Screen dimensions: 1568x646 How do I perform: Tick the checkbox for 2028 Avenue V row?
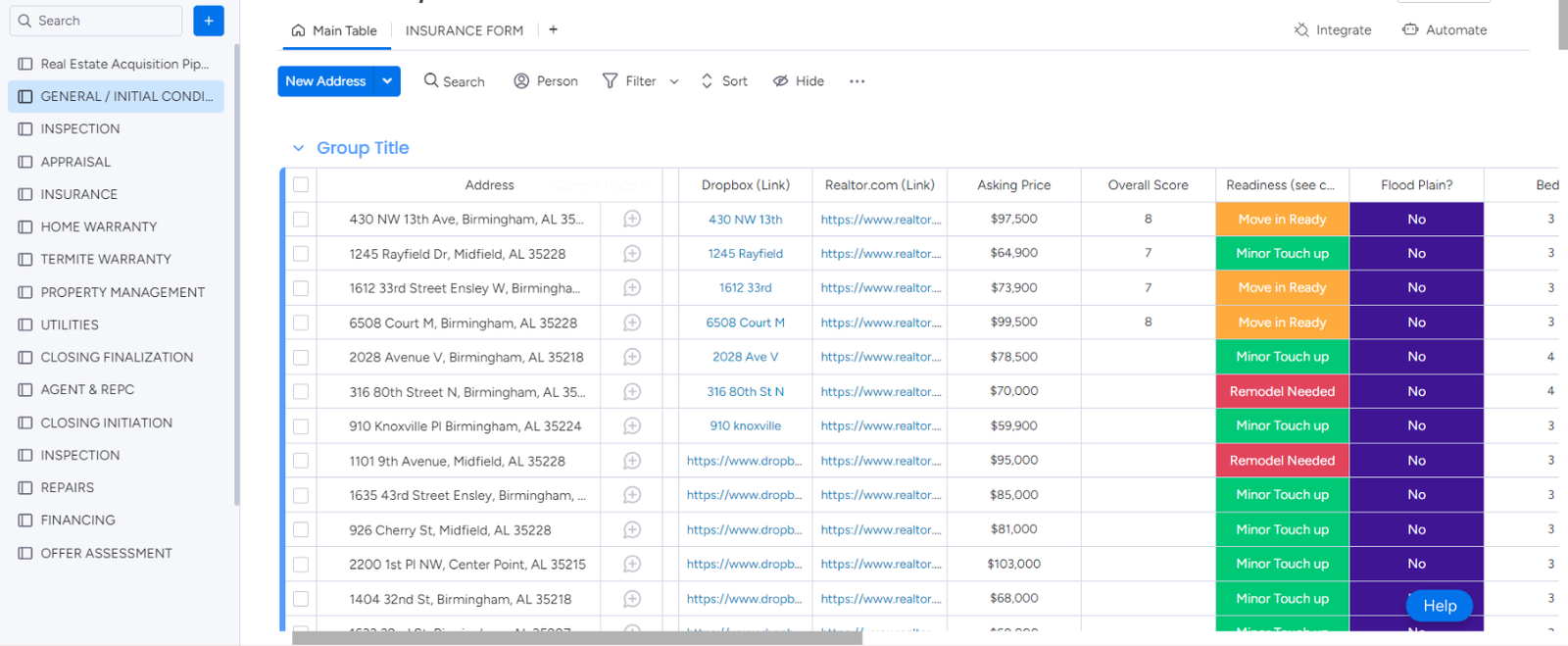(x=301, y=358)
